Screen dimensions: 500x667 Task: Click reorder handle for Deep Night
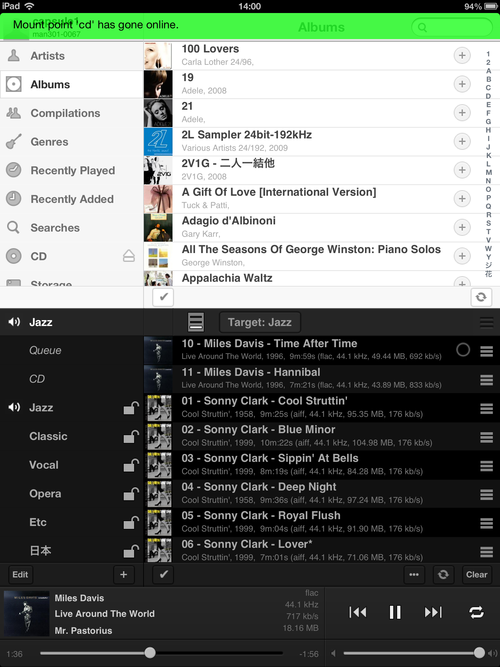tap(486, 494)
